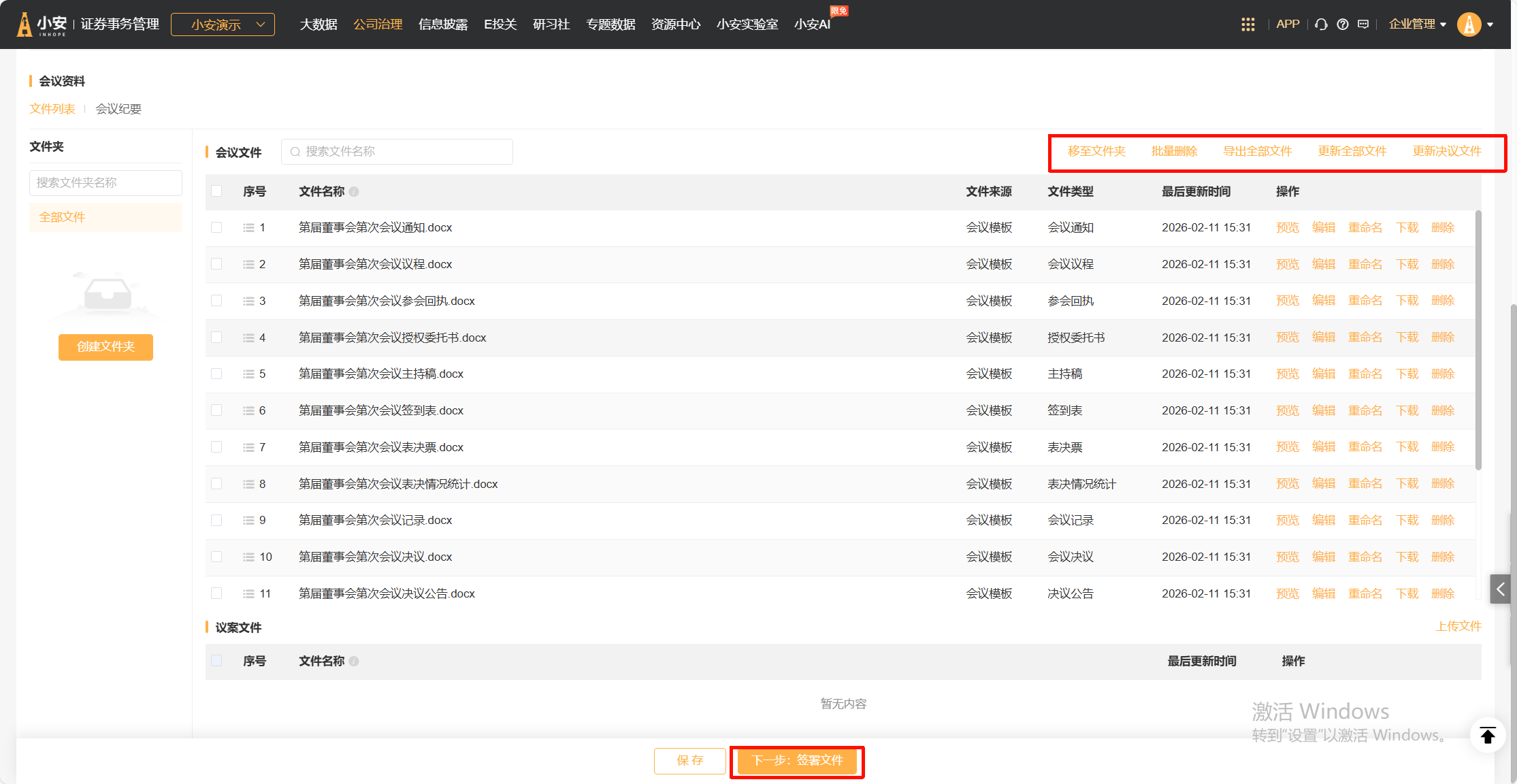Click drag handle icon of row 3
The height and width of the screenshot is (784, 1517).
[248, 301]
